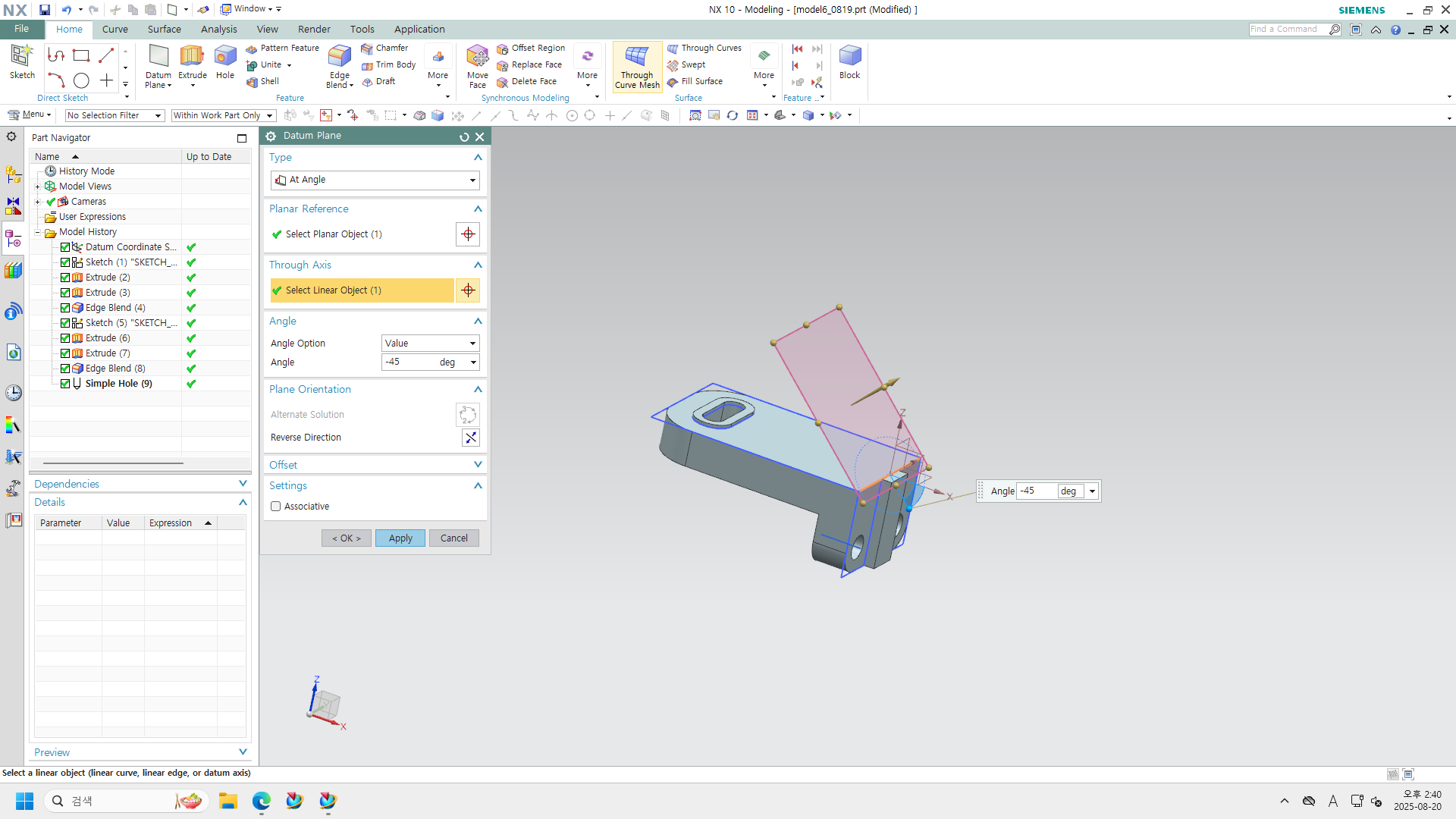The height and width of the screenshot is (819, 1456).
Task: Uncheck the Simple Hole (9) feature checkbox
Action: [65, 384]
